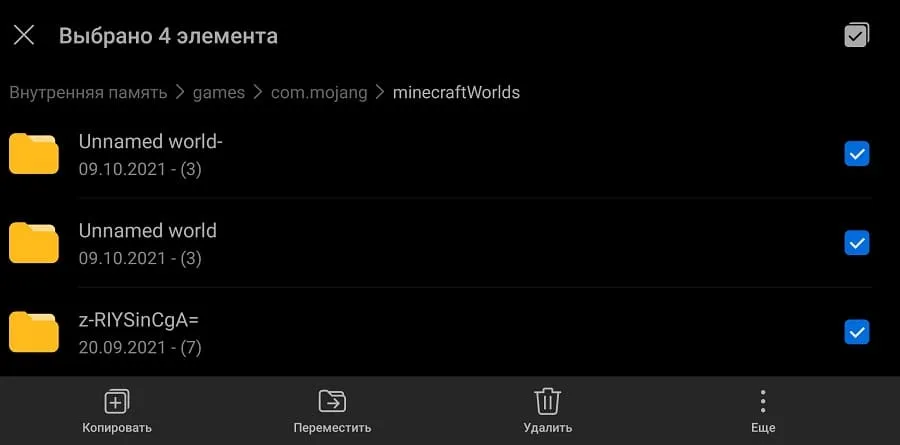The width and height of the screenshot is (900, 445).
Task: Select minecraftWorlds breadcrumb item
Action: click(x=456, y=92)
